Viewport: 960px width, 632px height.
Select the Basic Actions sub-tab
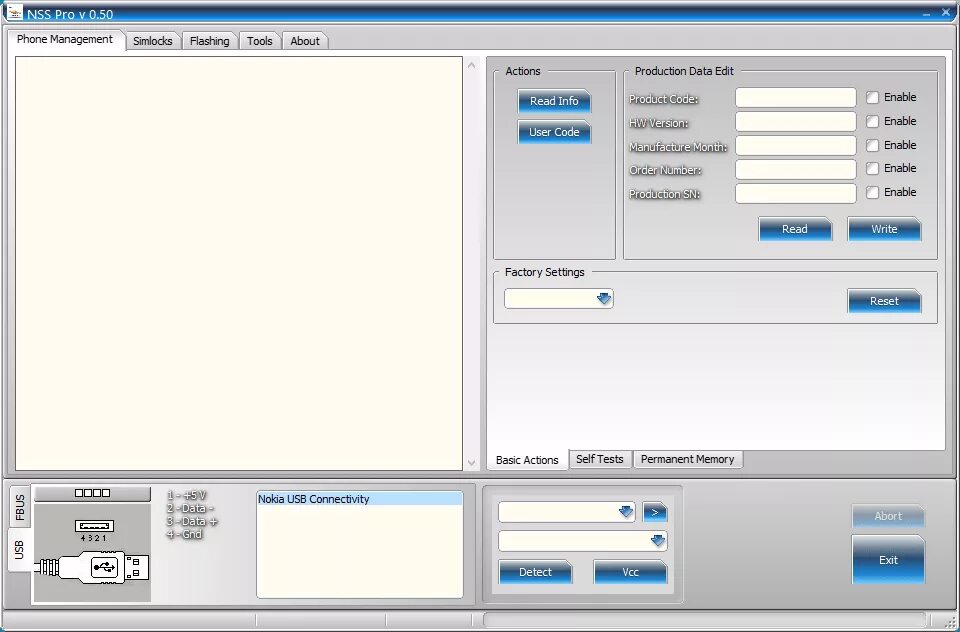tap(527, 460)
